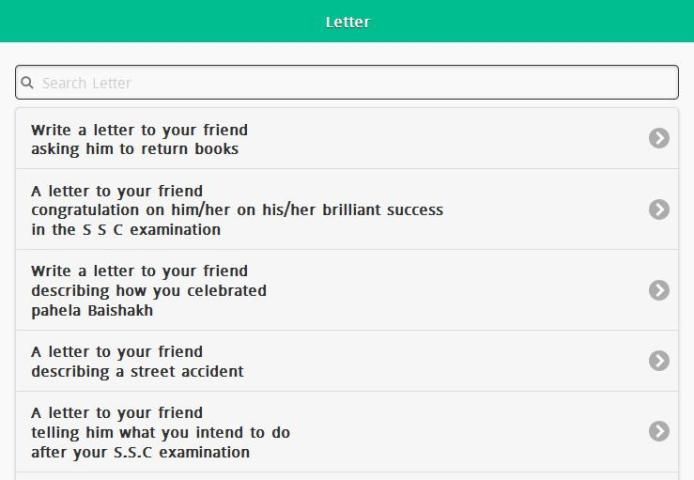The image size is (694, 480).
Task: Tap the 'pahela Baishakh' text line
Action: (x=92, y=310)
